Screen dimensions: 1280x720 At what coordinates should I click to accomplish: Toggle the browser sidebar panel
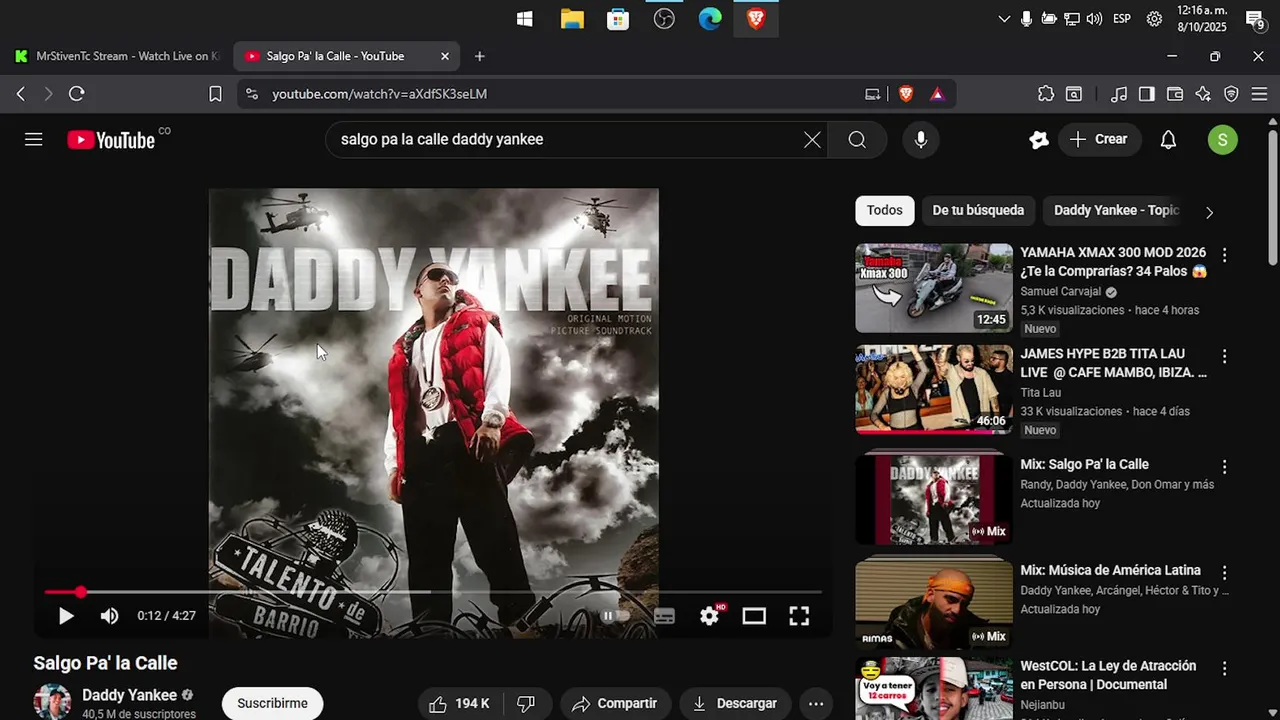pos(1147,94)
